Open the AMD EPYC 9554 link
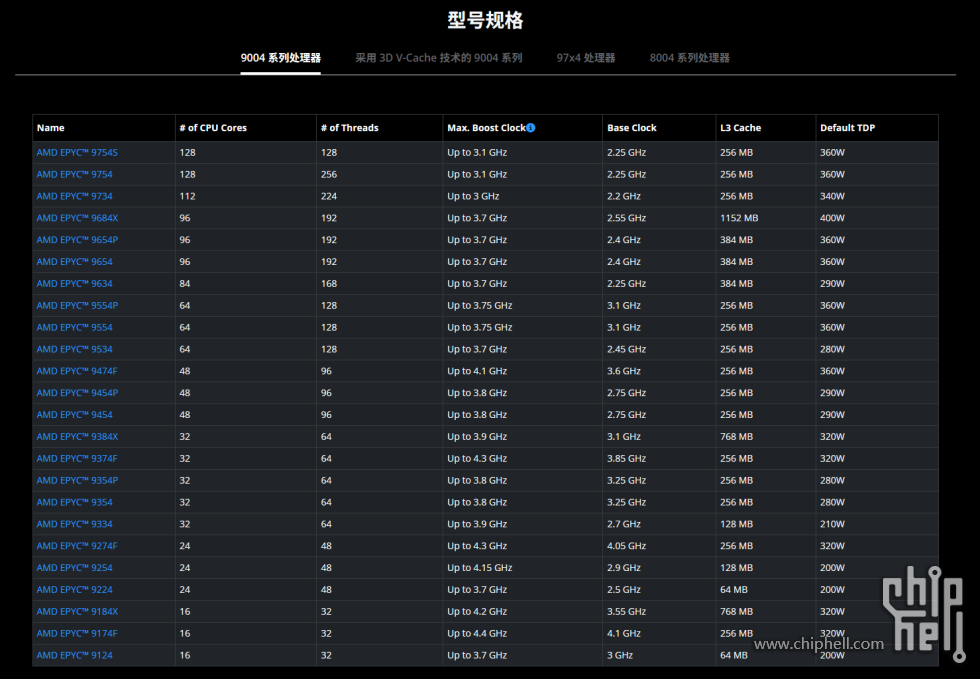Image resolution: width=980 pixels, height=679 pixels. pos(74,328)
